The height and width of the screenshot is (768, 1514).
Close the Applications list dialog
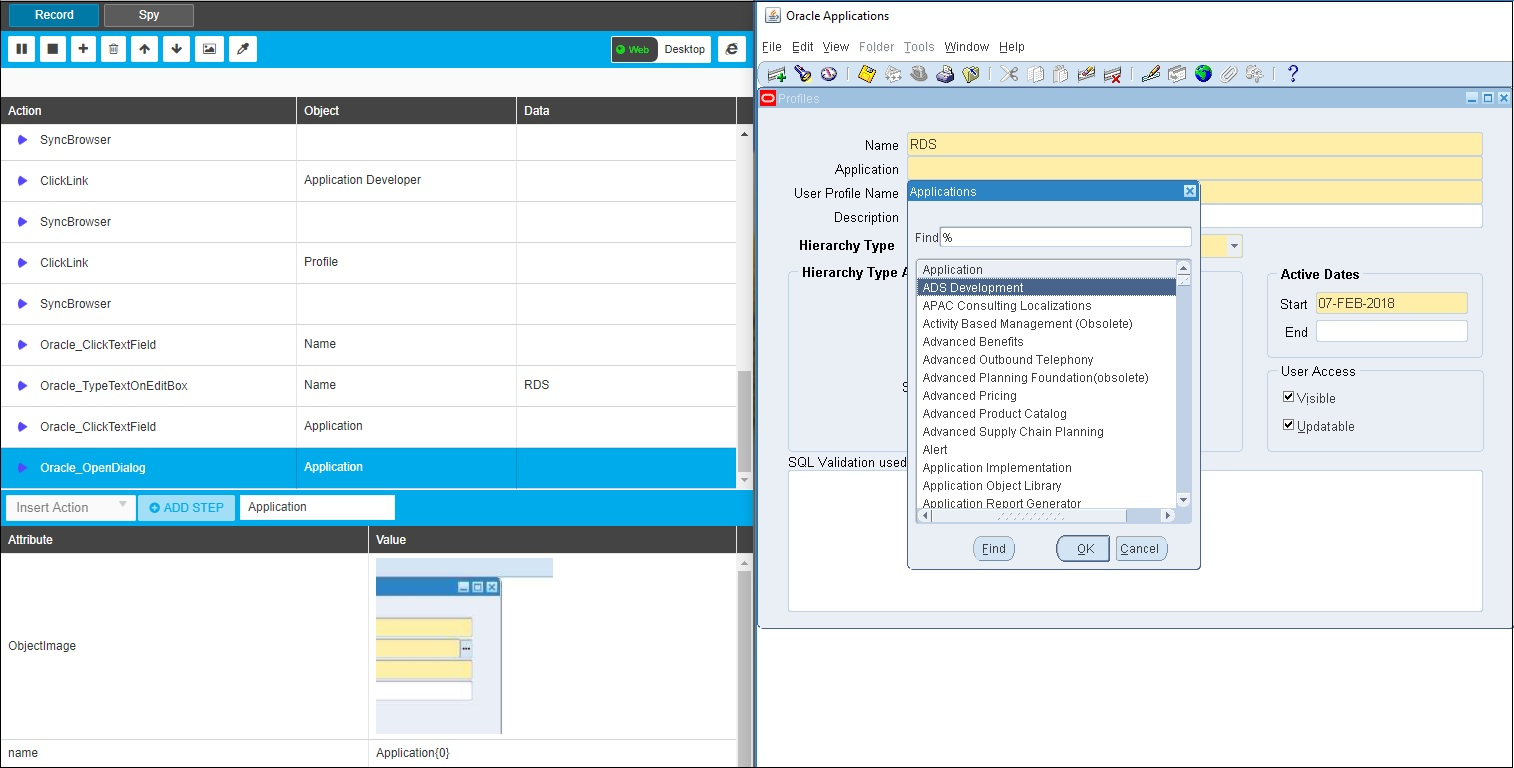click(1190, 191)
